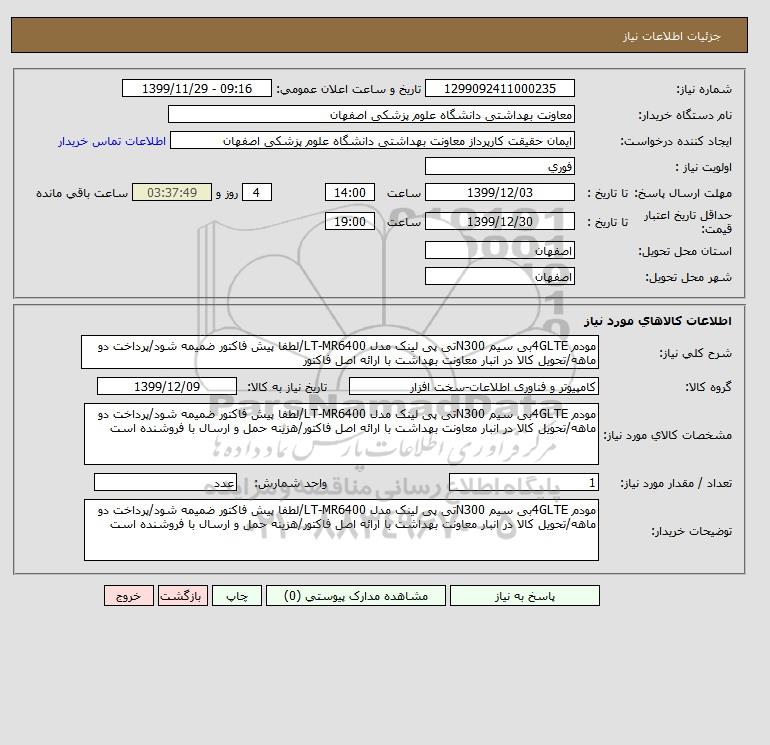Image resolution: width=770 pixels, height=745 pixels.
Task: Click the ایجاد کننده درخواست field
Action: [372, 140]
